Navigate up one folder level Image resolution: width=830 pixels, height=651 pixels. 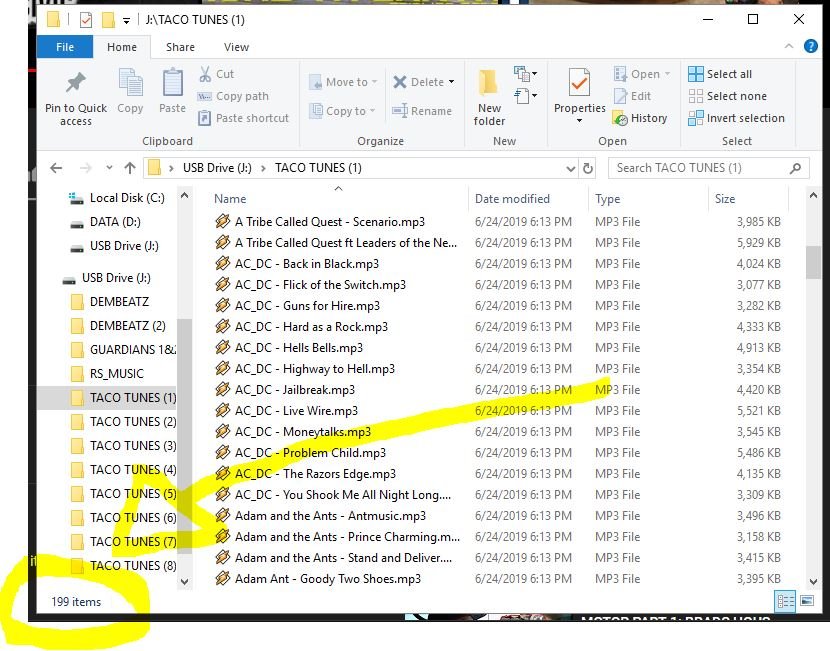pos(130,168)
